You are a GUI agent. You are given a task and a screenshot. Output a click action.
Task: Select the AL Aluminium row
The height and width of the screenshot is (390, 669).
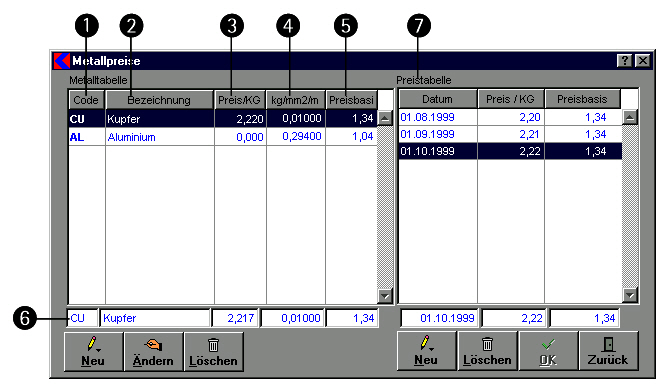[x=223, y=137]
